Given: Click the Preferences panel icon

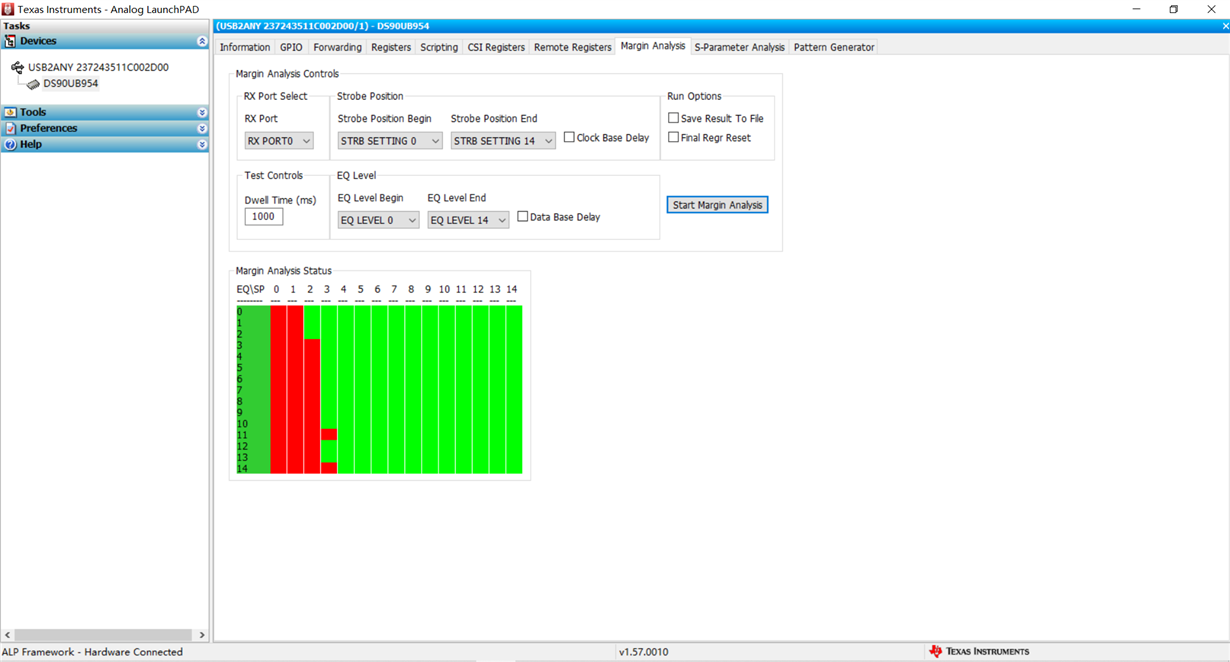Looking at the screenshot, I should pyautogui.click(x=10, y=128).
